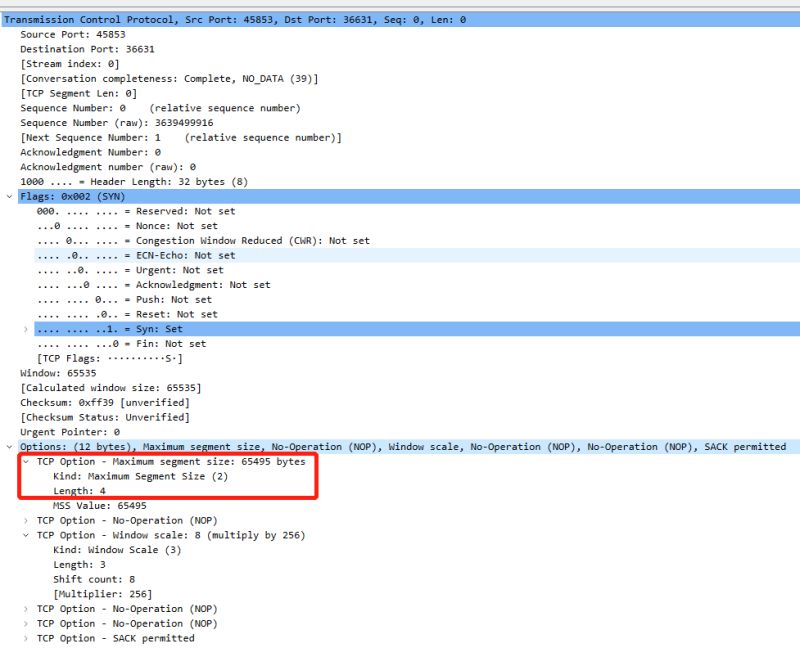This screenshot has height=648, width=800.
Task: Select the TCP Segment Len: 0 row
Action: tap(79, 93)
